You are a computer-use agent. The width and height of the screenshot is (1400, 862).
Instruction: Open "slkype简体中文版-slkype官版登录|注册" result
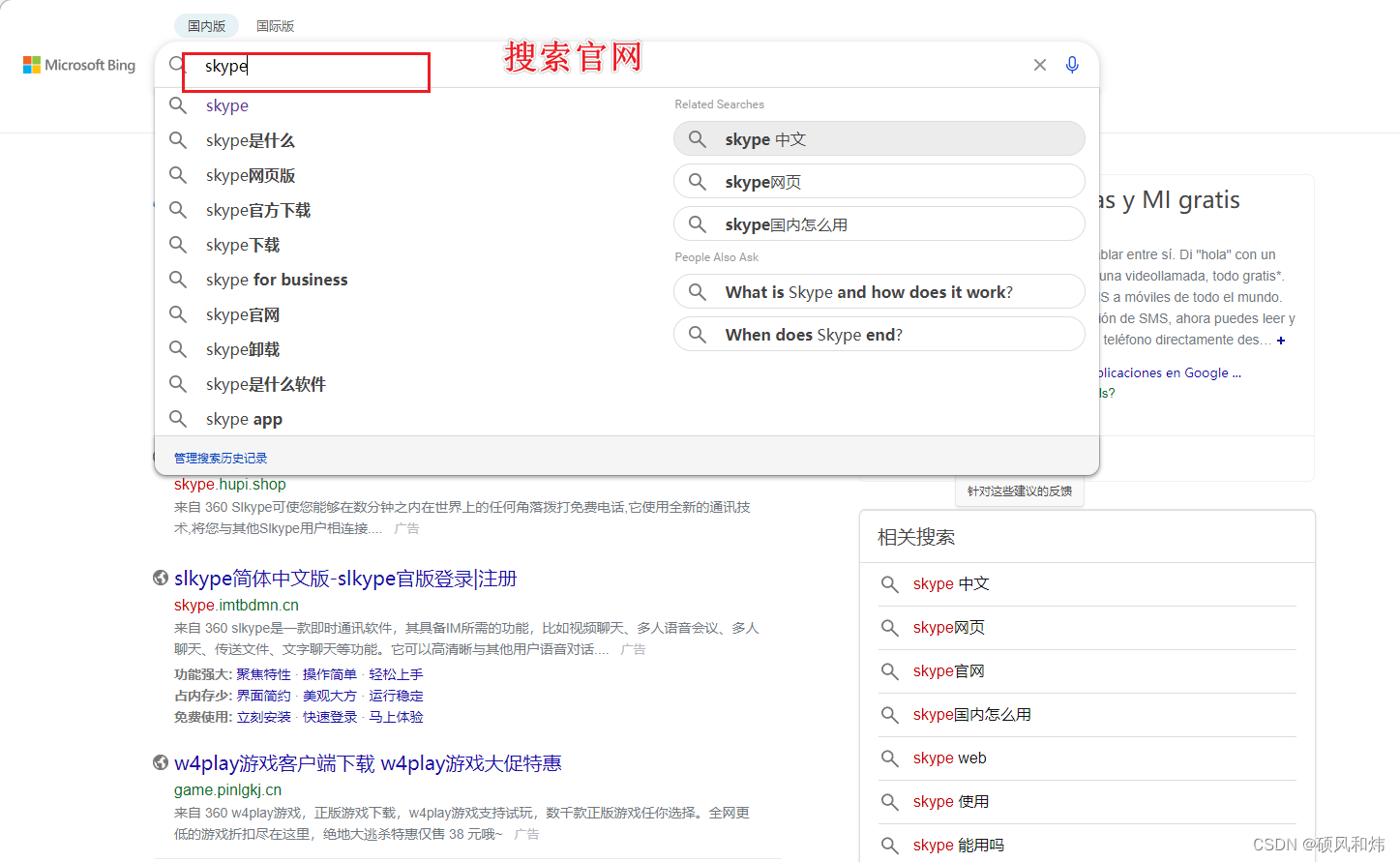(x=345, y=579)
